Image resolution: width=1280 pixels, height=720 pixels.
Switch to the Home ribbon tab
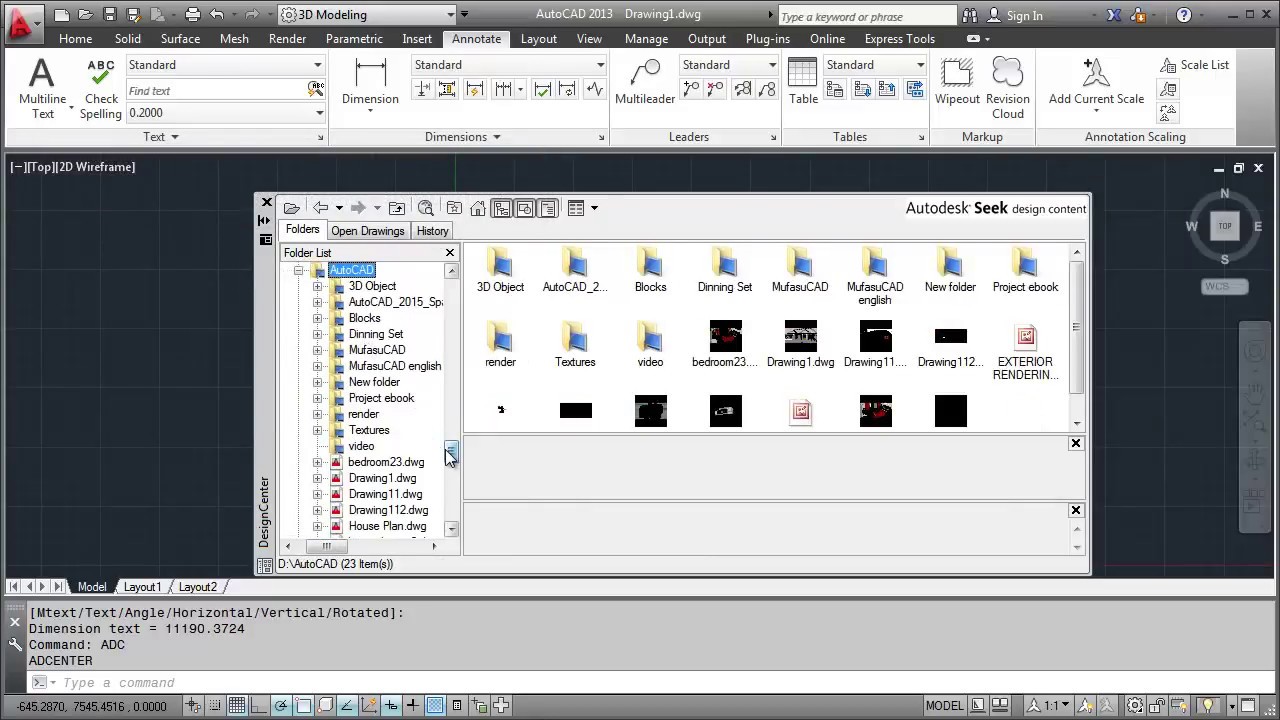[75, 39]
